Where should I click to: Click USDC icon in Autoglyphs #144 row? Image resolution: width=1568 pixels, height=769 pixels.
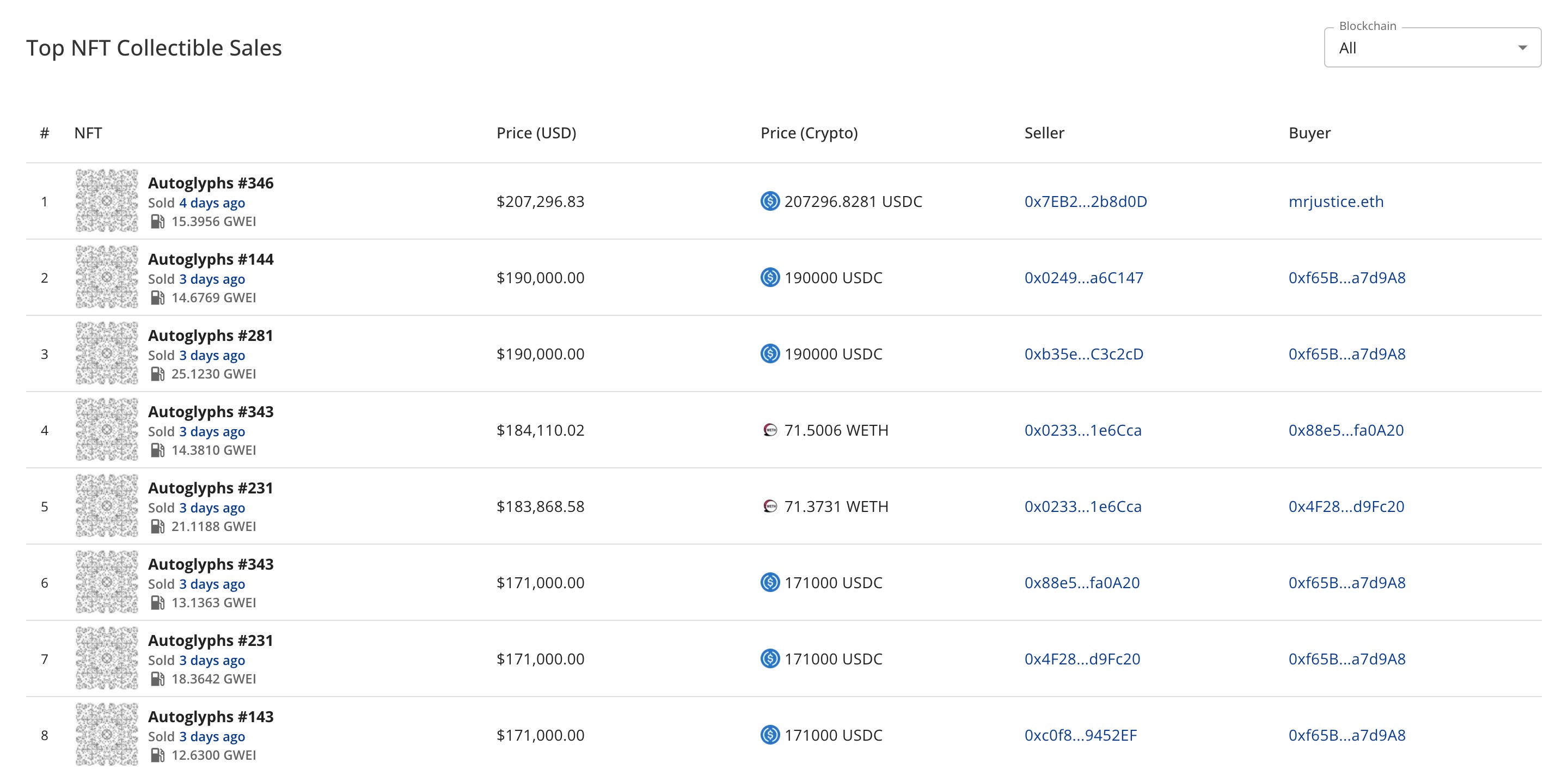point(770,278)
